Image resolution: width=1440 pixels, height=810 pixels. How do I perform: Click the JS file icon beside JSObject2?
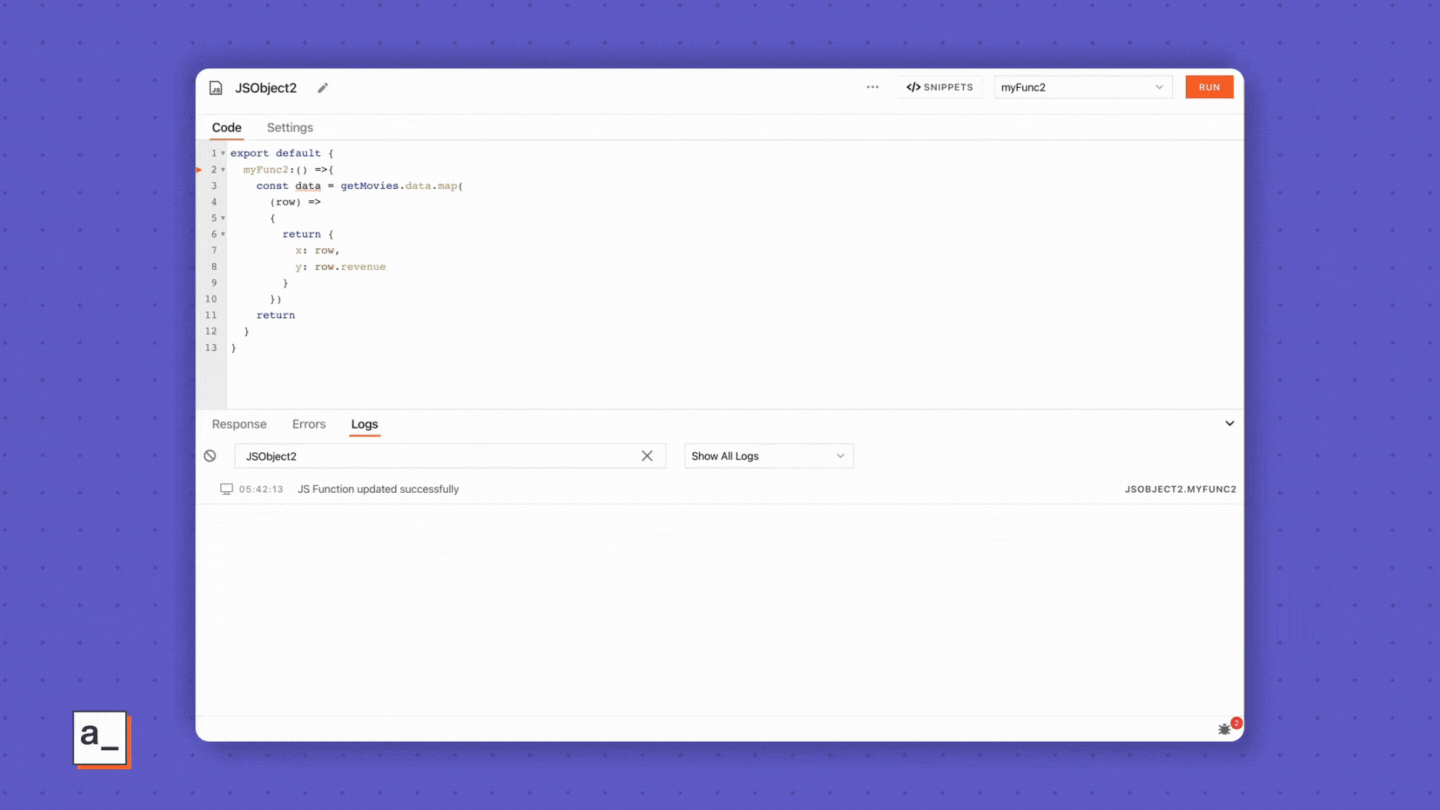(215, 88)
